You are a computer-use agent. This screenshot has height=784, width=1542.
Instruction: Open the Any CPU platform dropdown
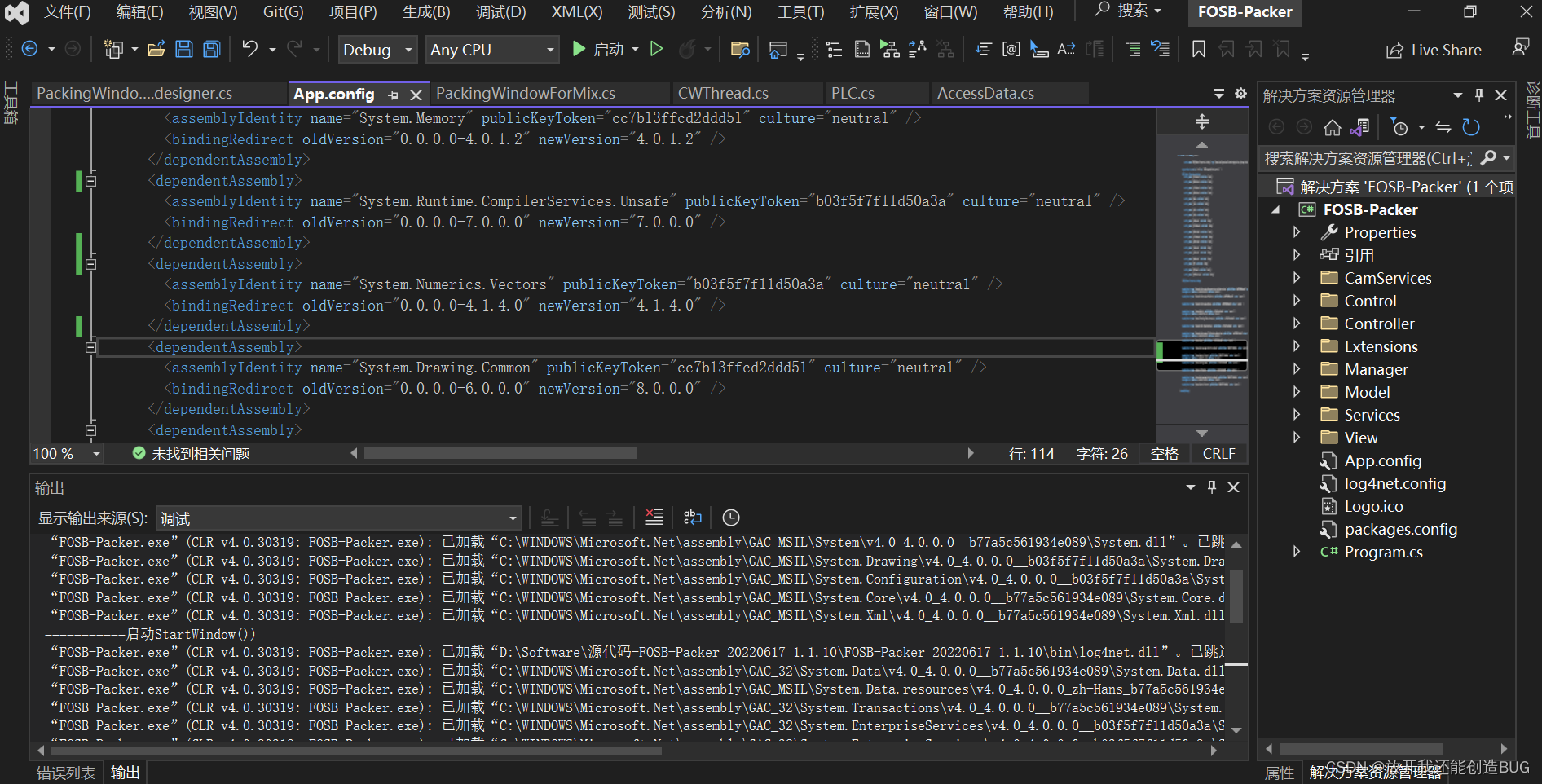point(551,49)
